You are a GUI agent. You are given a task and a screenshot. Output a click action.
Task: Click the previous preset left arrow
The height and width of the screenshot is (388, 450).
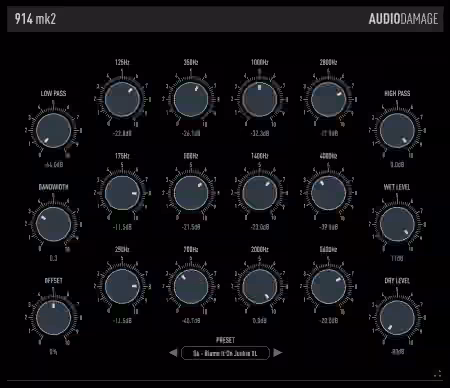[173, 353]
